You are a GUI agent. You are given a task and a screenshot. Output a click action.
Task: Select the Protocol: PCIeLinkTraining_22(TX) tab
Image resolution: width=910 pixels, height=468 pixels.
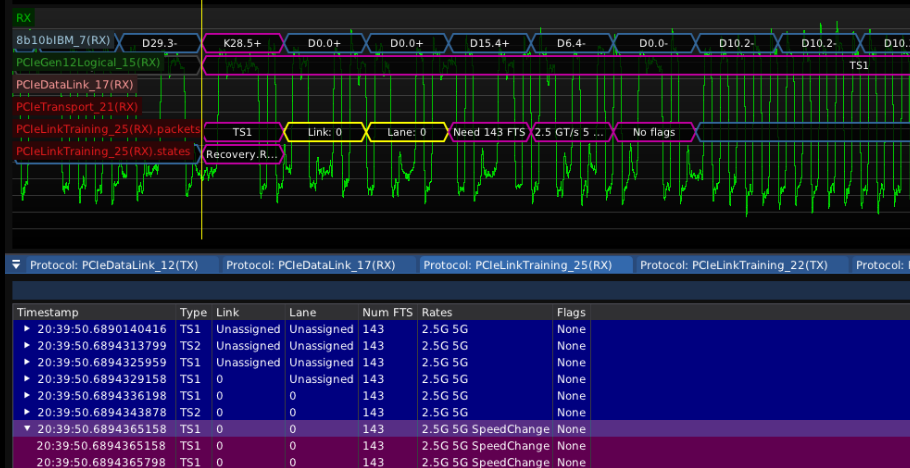coord(733,265)
